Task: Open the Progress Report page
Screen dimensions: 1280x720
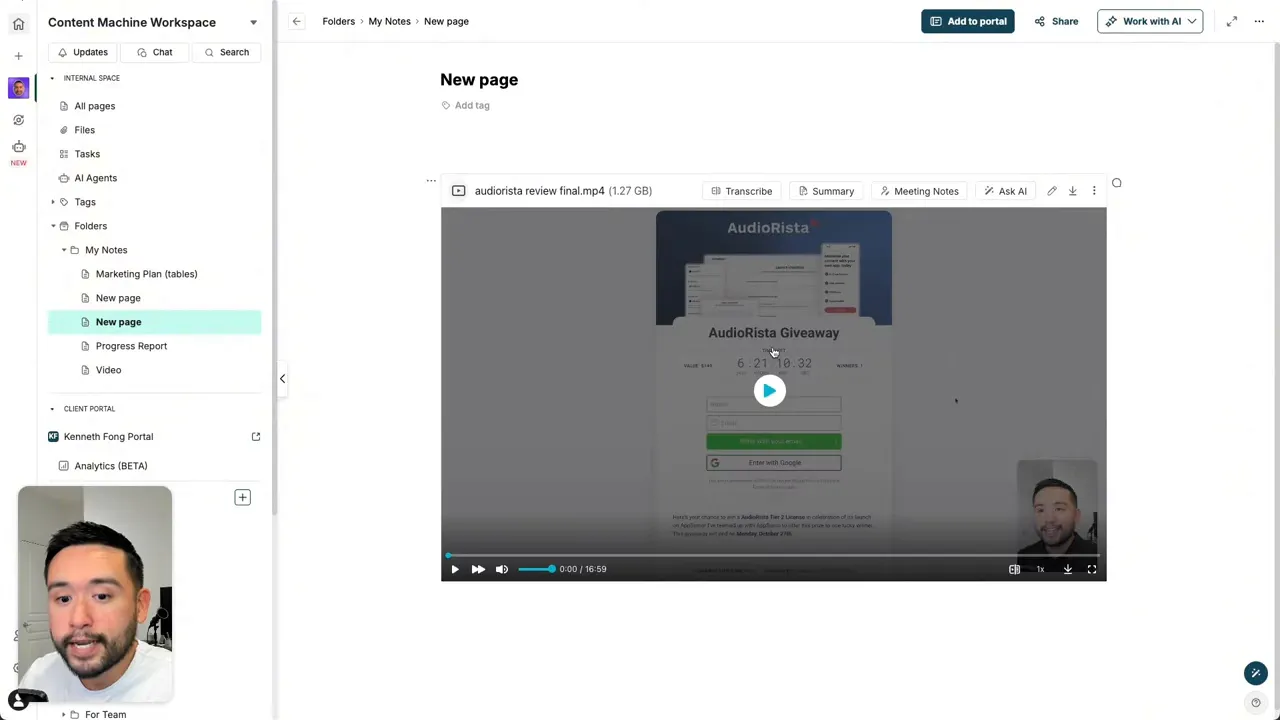Action: (131, 345)
